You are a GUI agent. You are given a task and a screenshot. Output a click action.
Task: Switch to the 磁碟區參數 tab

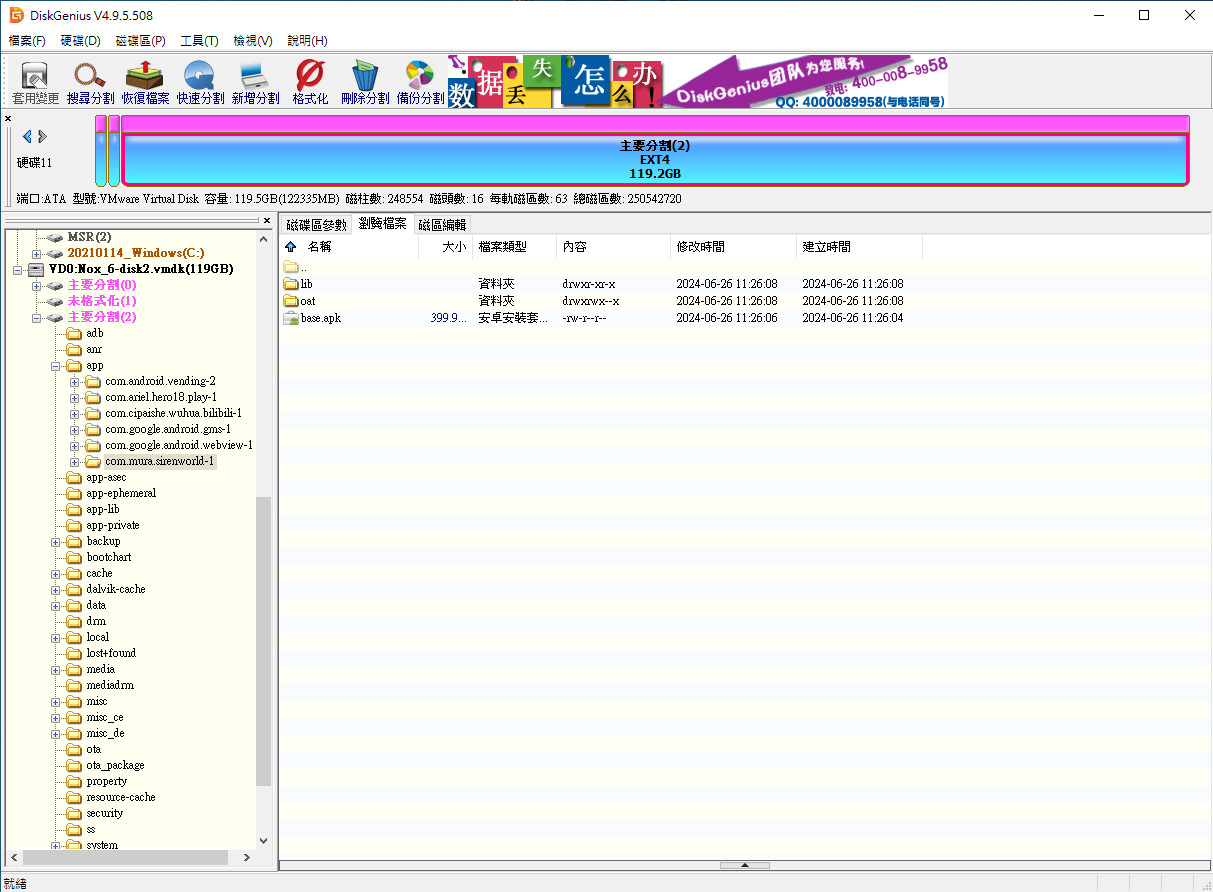click(316, 225)
